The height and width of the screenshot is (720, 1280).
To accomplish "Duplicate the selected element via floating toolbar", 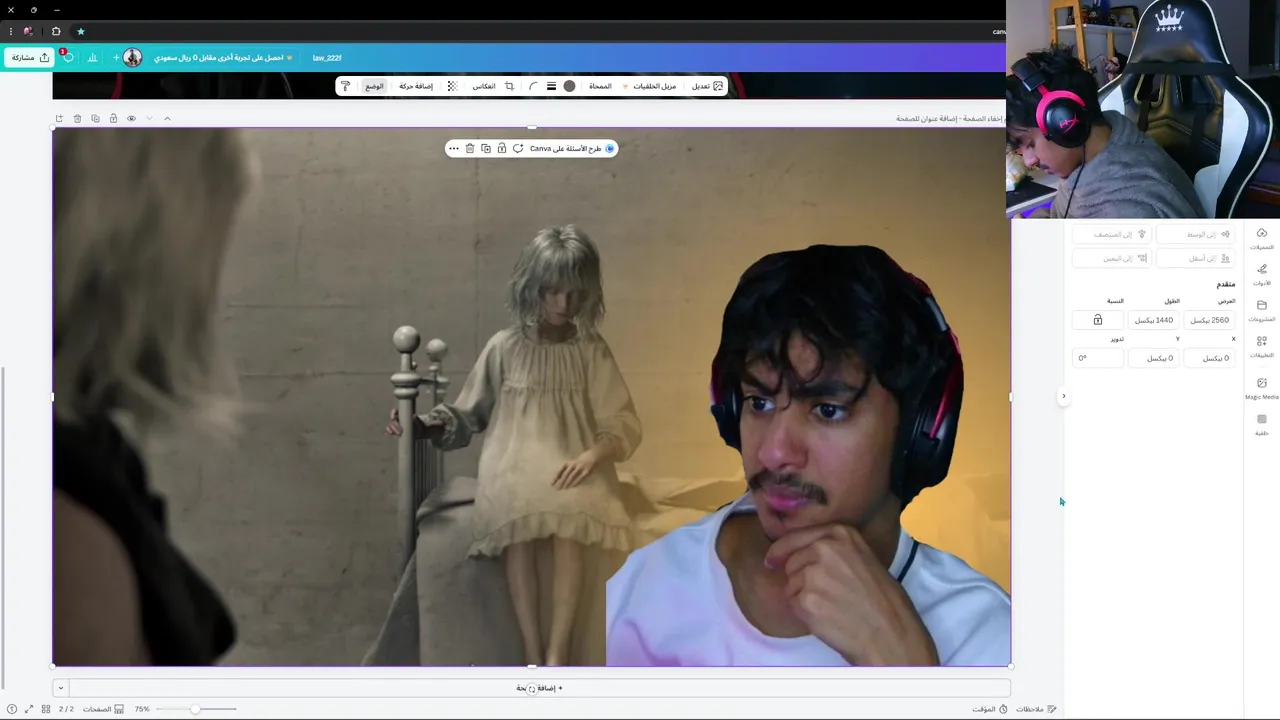I will pyautogui.click(x=486, y=148).
